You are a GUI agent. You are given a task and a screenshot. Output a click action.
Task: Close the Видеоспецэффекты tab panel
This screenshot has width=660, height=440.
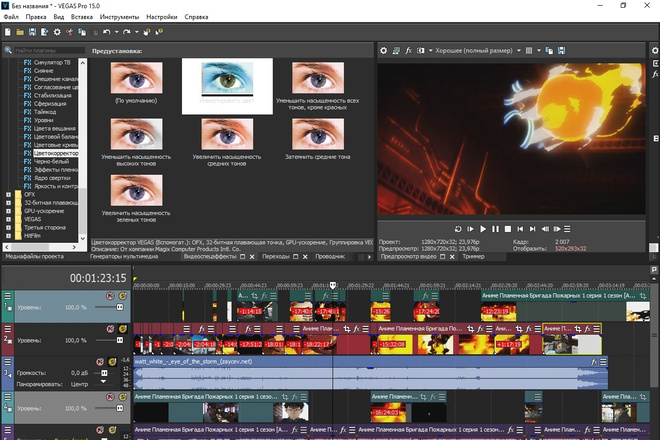252,257
